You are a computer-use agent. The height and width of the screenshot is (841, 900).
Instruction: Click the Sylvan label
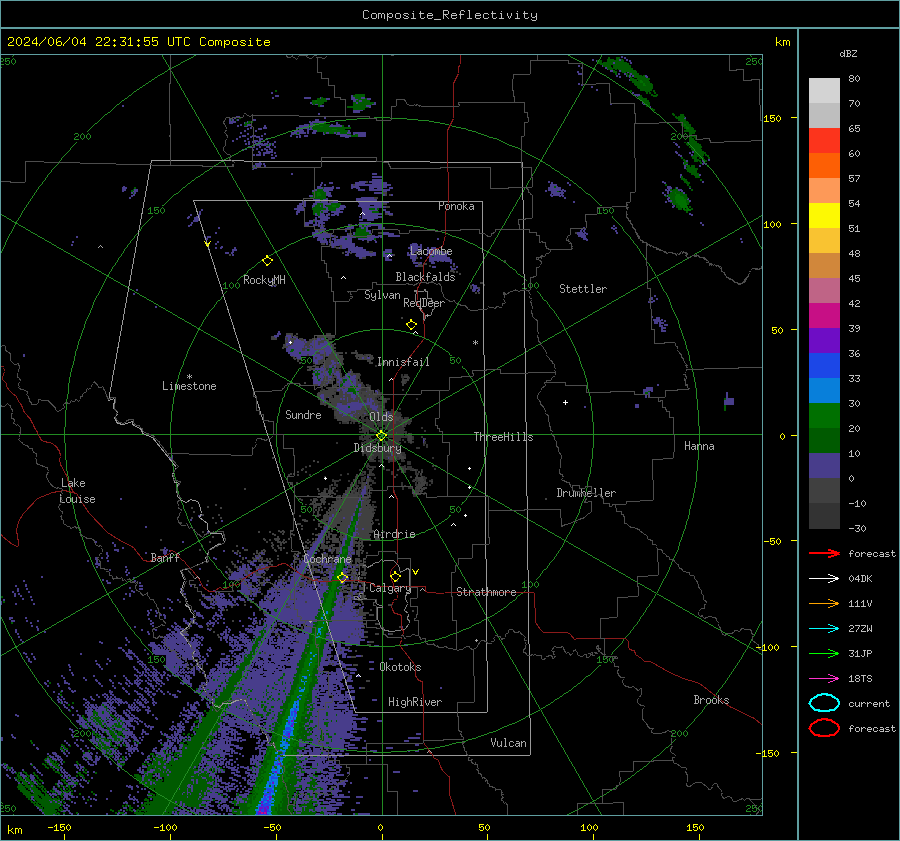382,295
